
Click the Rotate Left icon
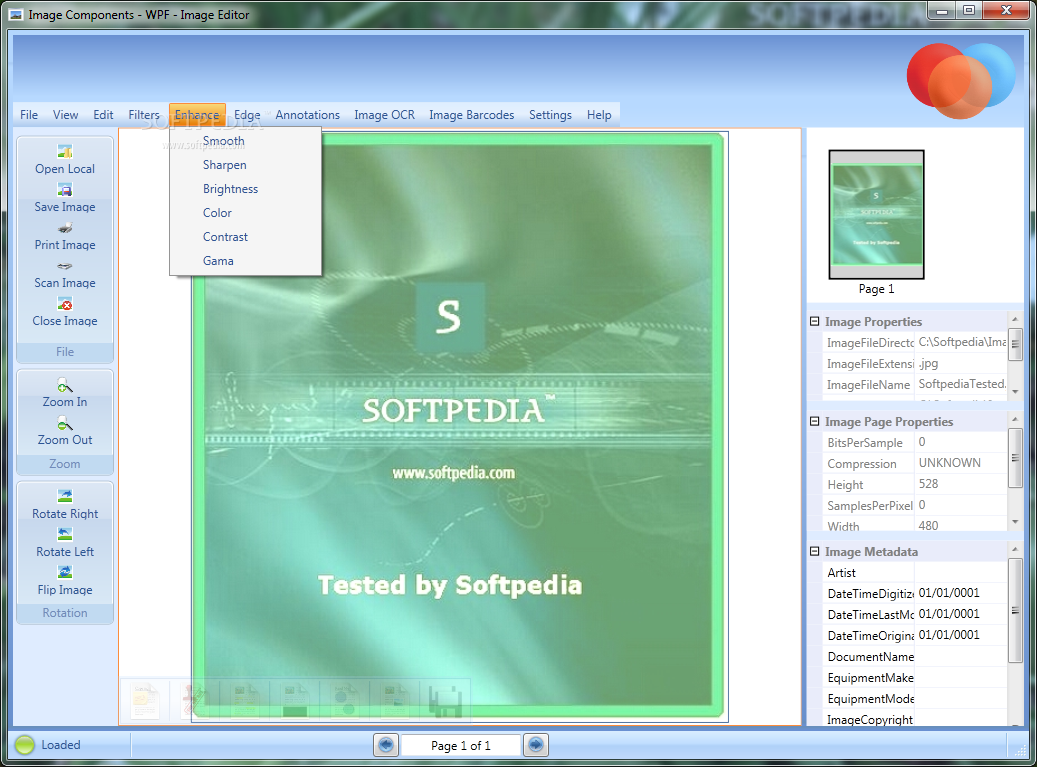tap(65, 534)
